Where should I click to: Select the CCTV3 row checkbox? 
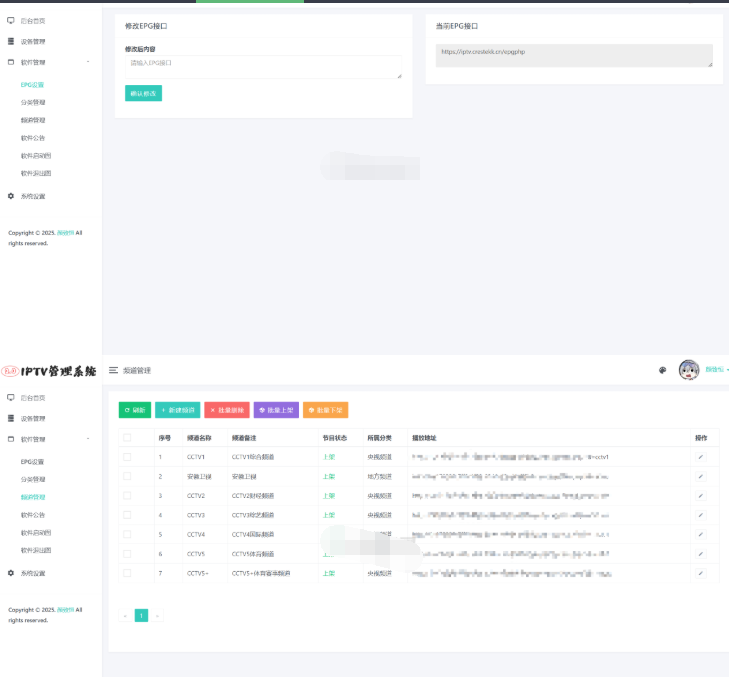coord(127,515)
